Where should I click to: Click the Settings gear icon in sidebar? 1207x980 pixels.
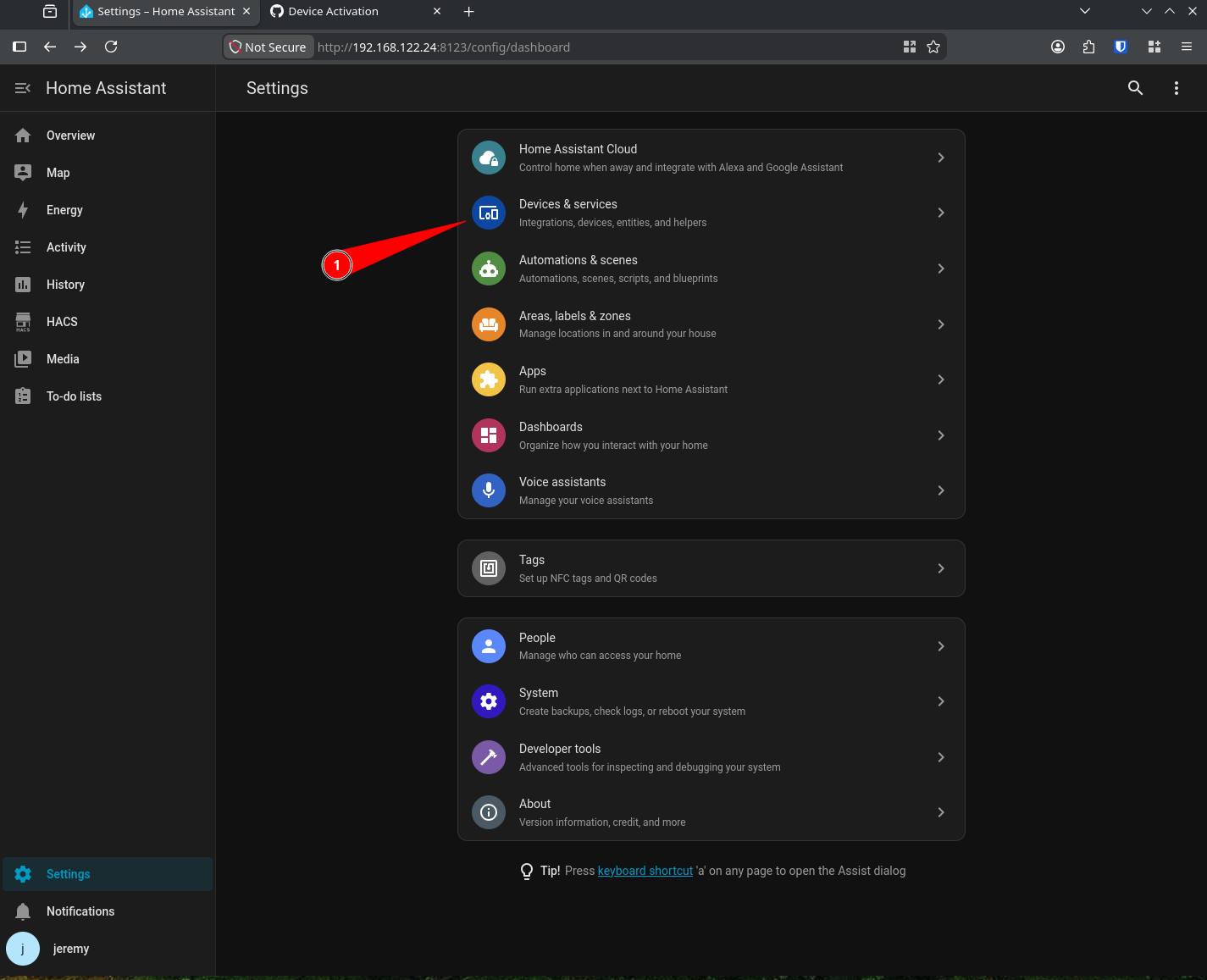23,874
